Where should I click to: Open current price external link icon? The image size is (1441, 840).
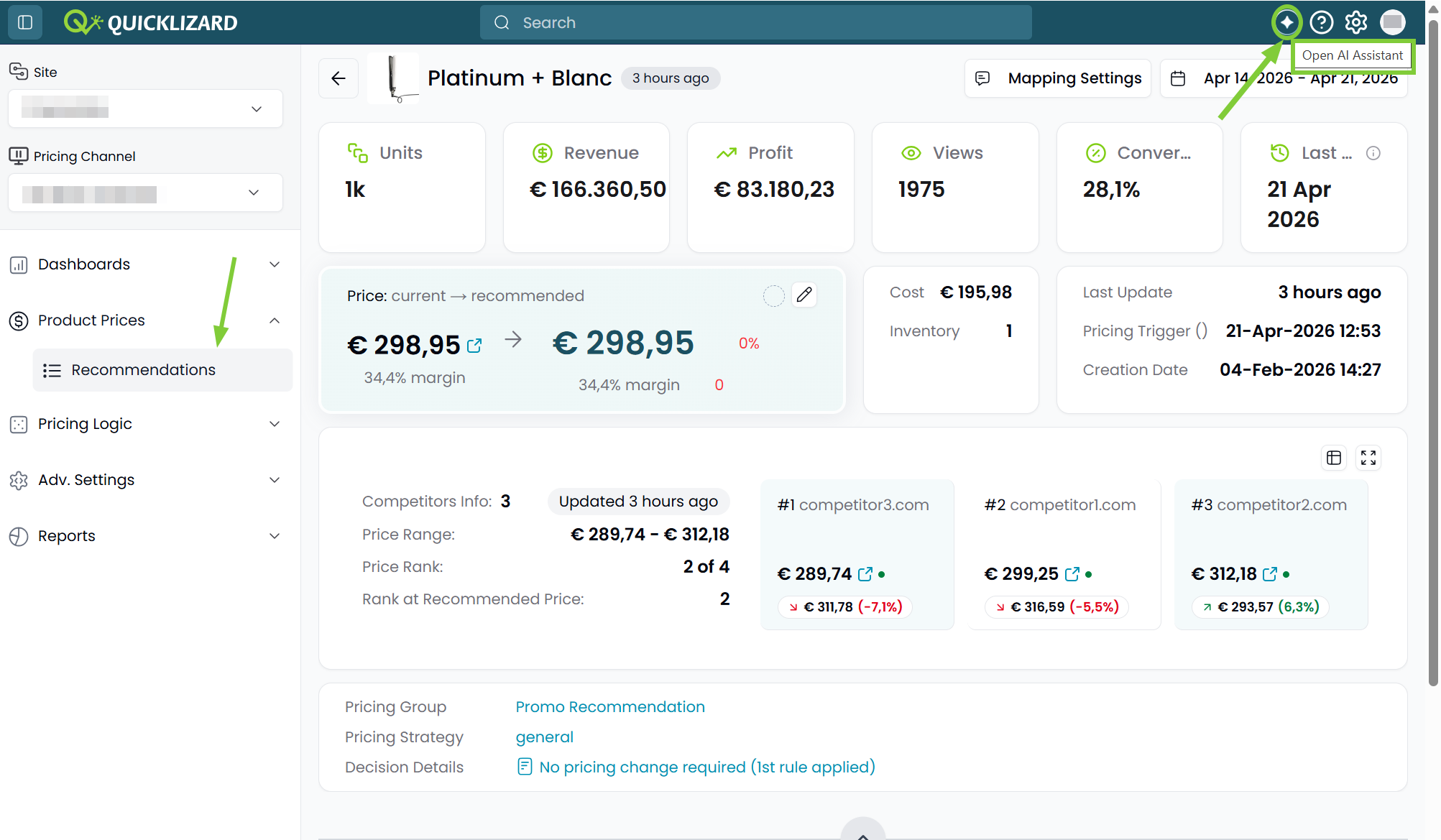coord(474,346)
